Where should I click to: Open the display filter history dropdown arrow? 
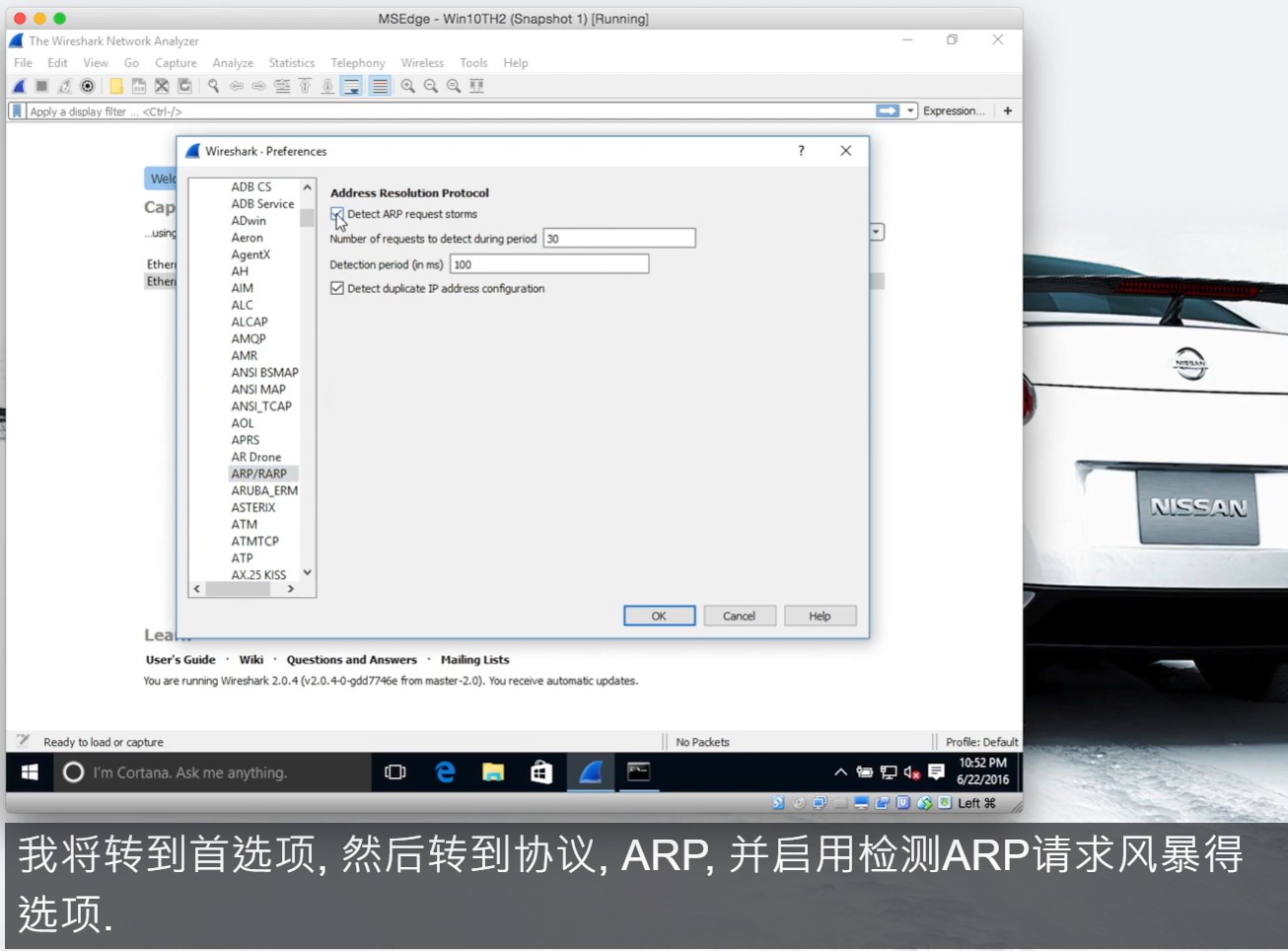click(911, 111)
